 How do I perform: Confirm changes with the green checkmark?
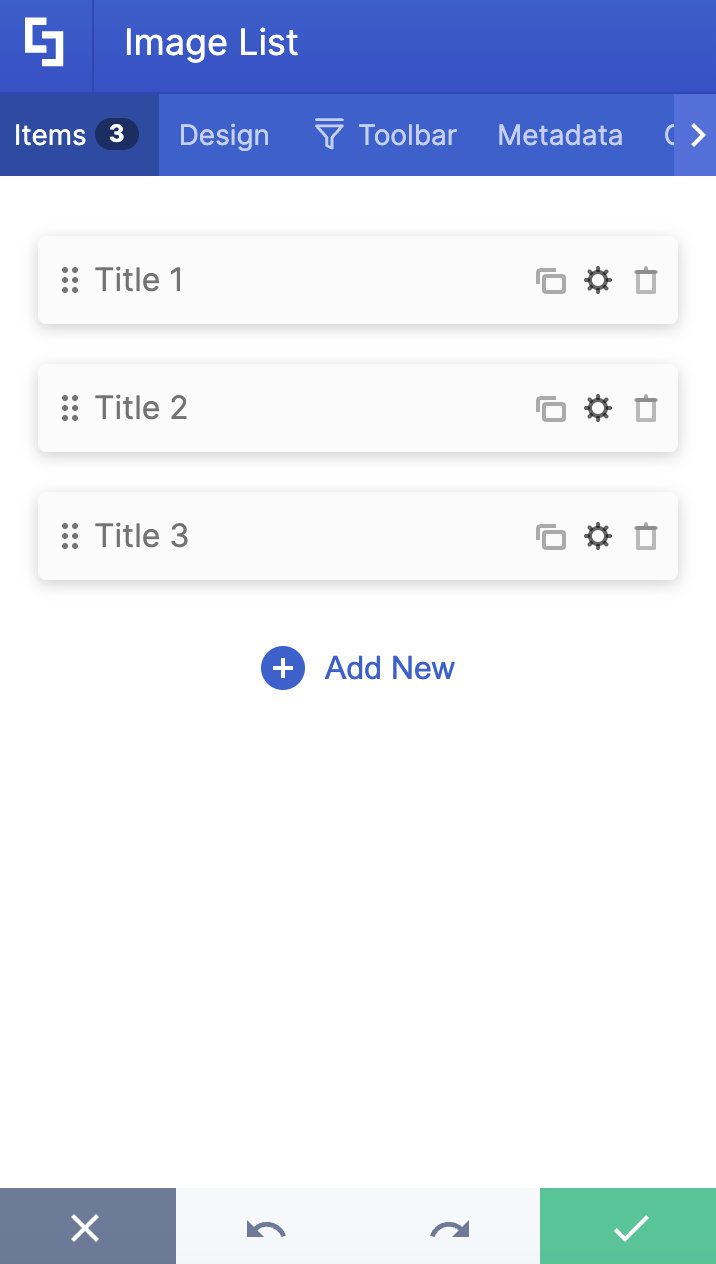coord(628,1226)
